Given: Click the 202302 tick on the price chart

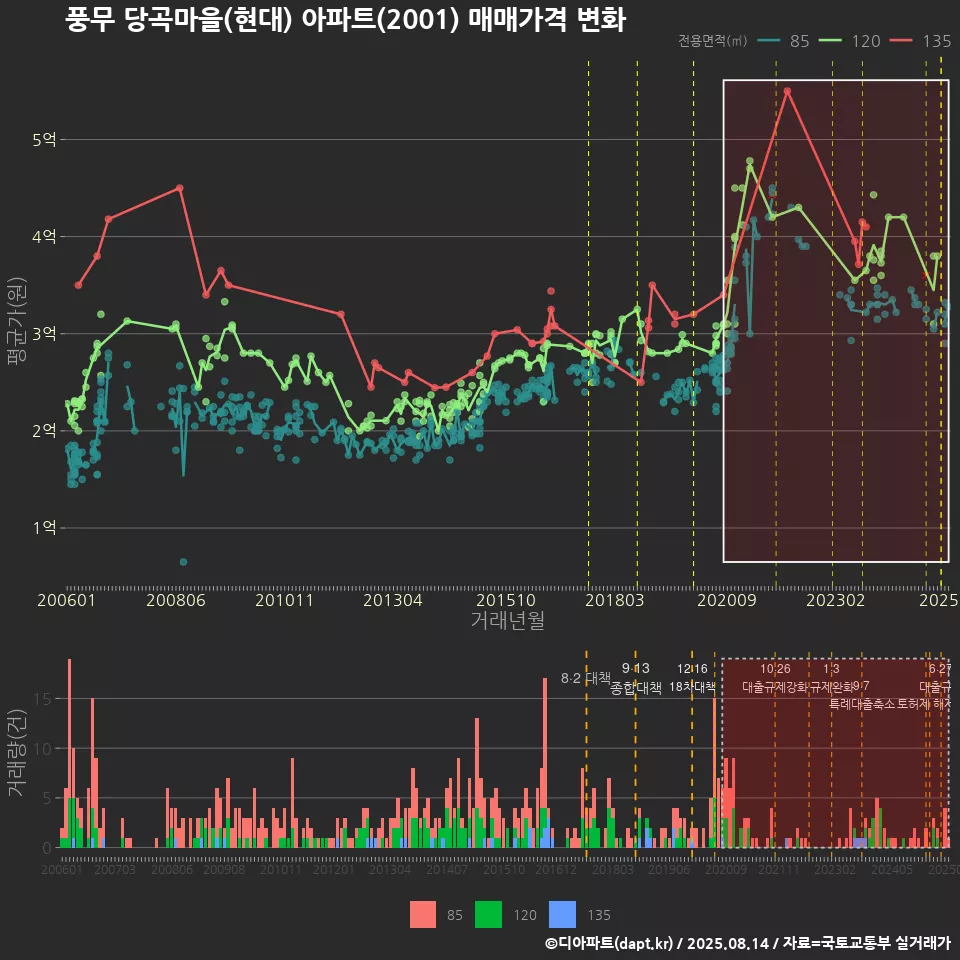Looking at the screenshot, I should click(836, 600).
